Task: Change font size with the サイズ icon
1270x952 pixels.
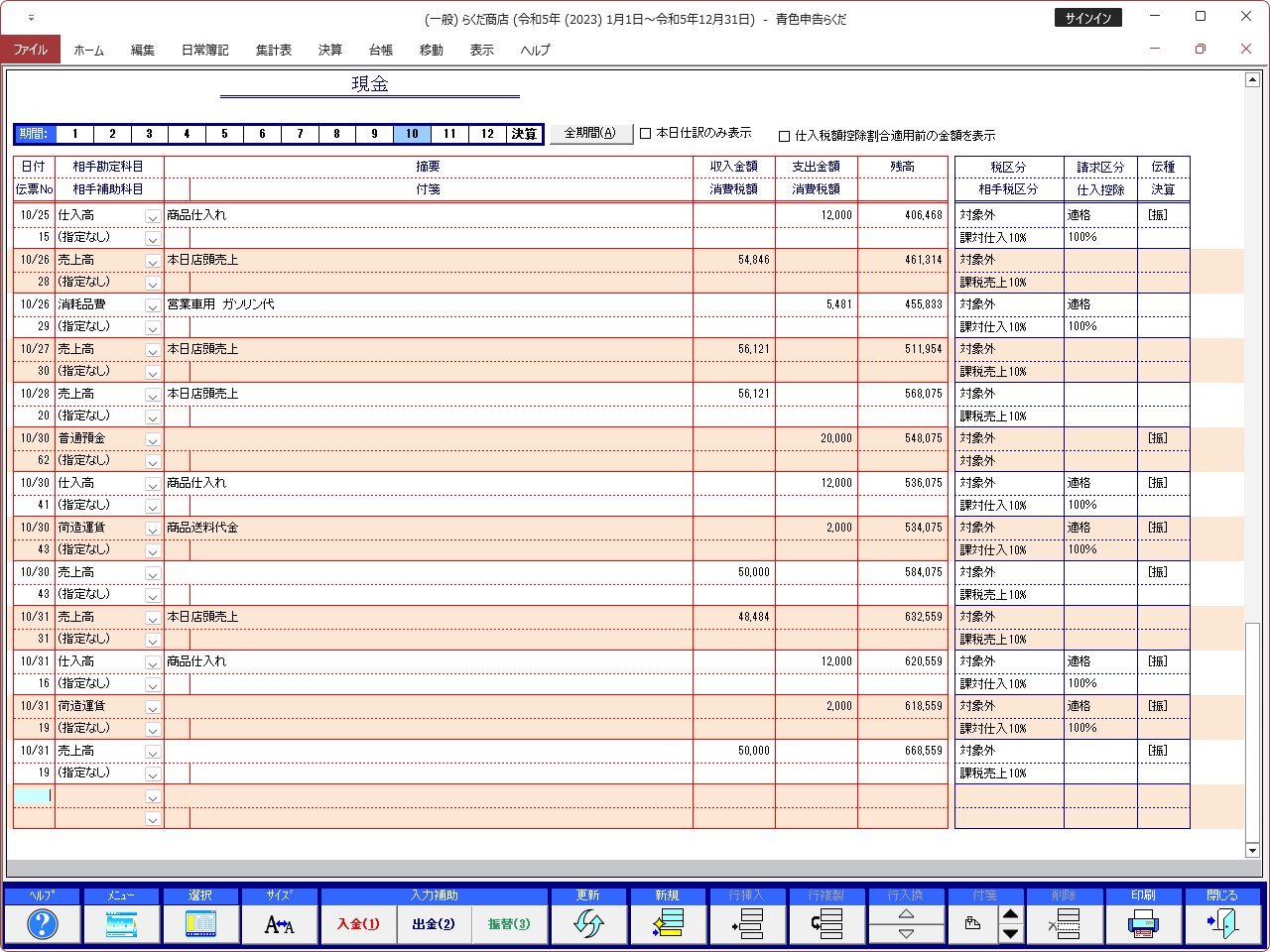Action: coord(280,924)
